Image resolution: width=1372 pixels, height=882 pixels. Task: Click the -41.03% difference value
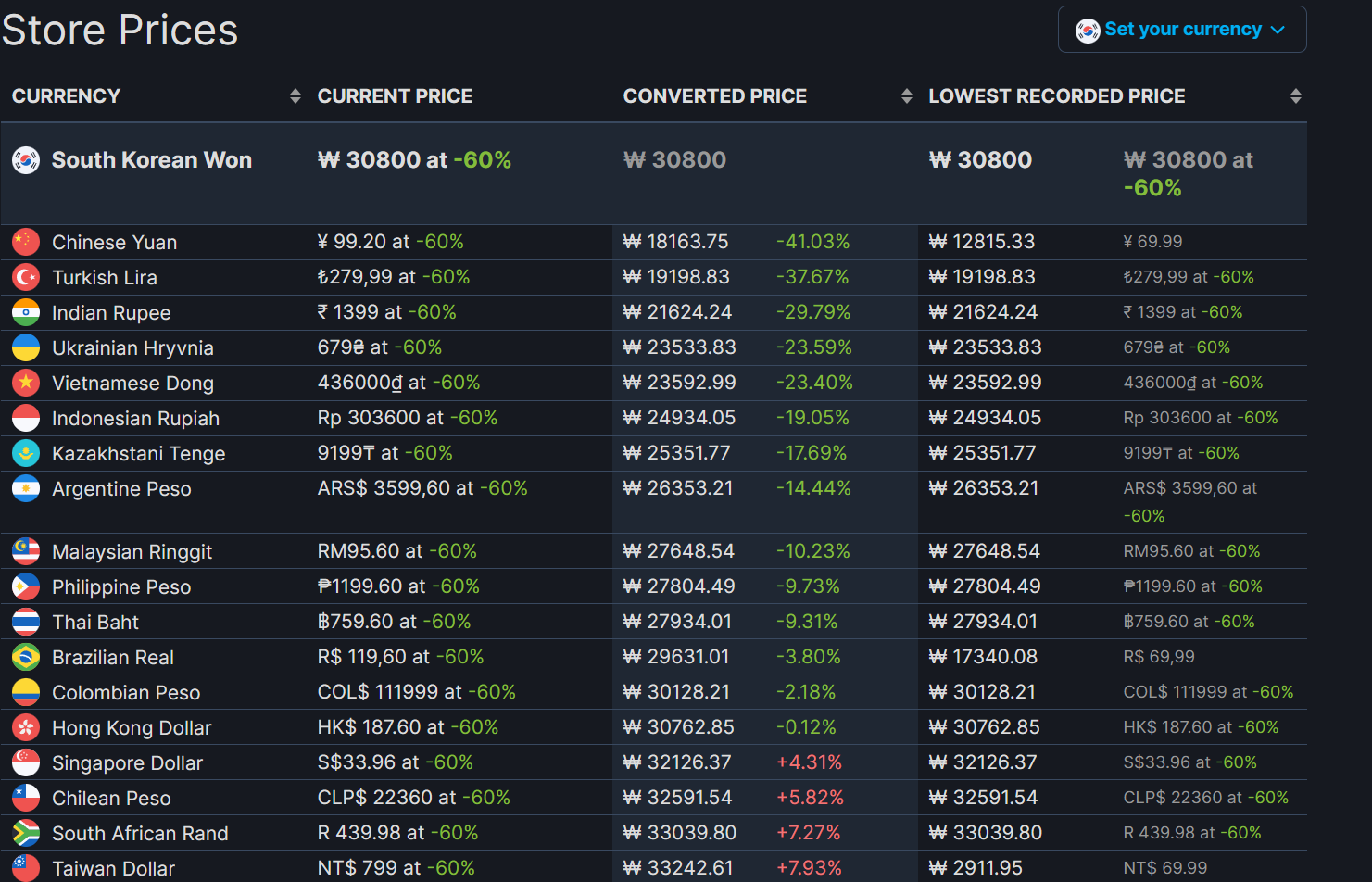pyautogui.click(x=812, y=242)
